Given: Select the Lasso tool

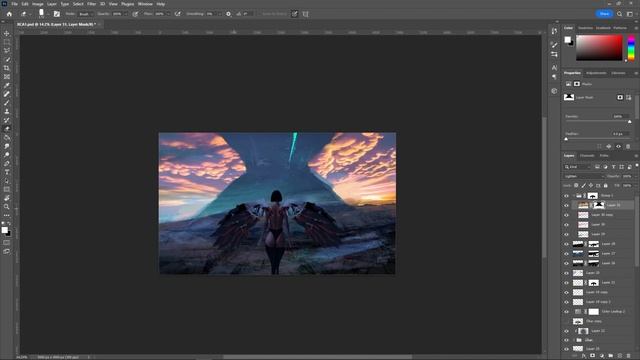Looking at the screenshot, I should [7, 51].
